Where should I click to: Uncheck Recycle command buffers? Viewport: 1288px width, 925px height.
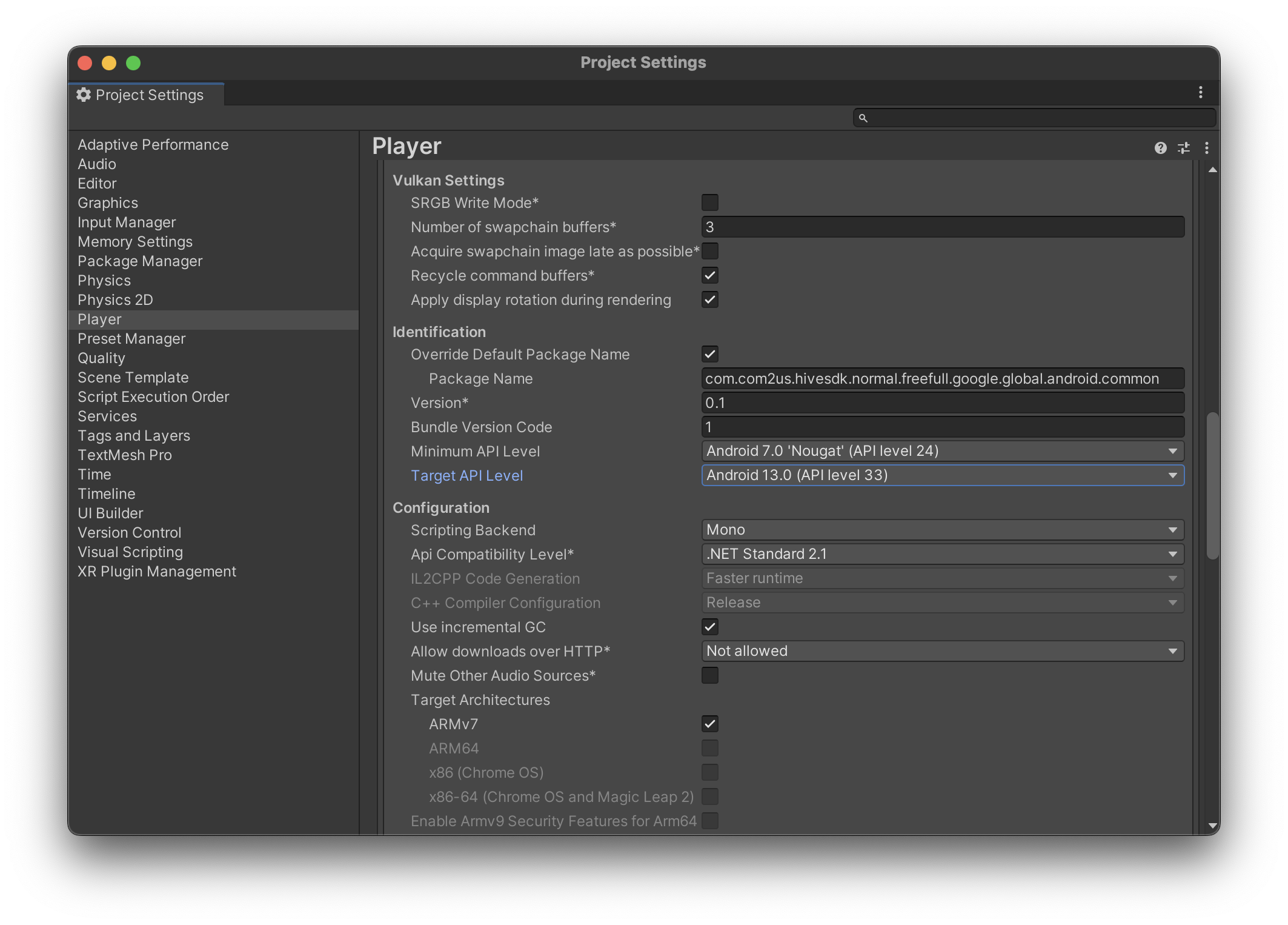click(709, 275)
